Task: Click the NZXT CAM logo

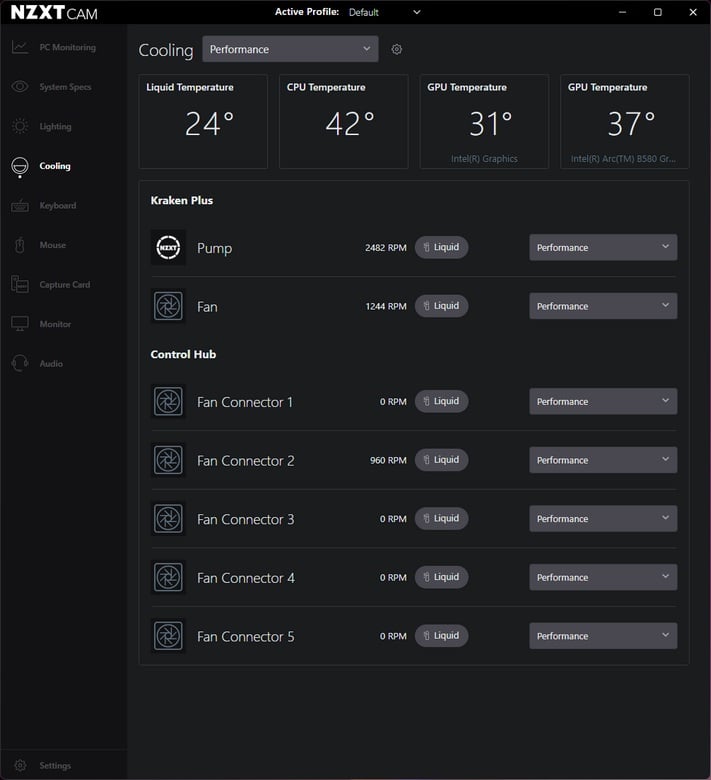Action: 54,12
